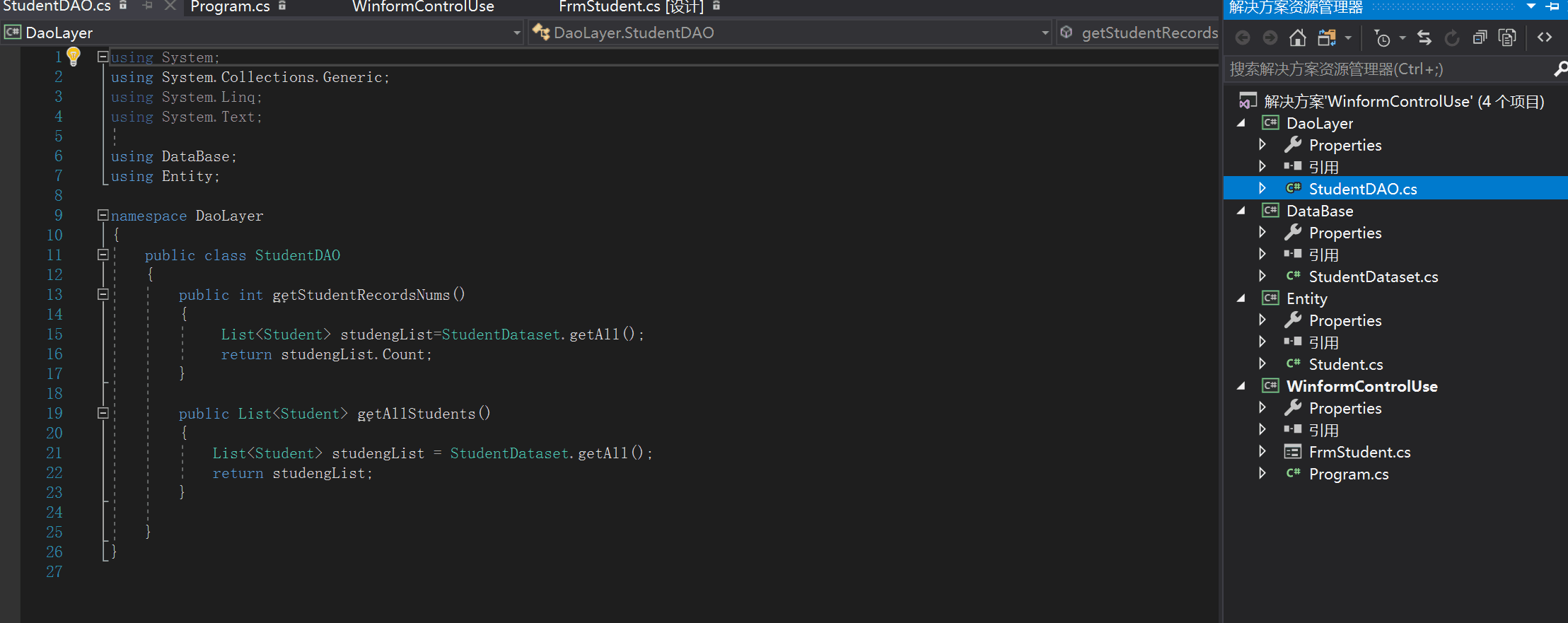Select the bold WinformControlUse project item
Viewport: 1568px width, 623px height.
(x=1362, y=386)
